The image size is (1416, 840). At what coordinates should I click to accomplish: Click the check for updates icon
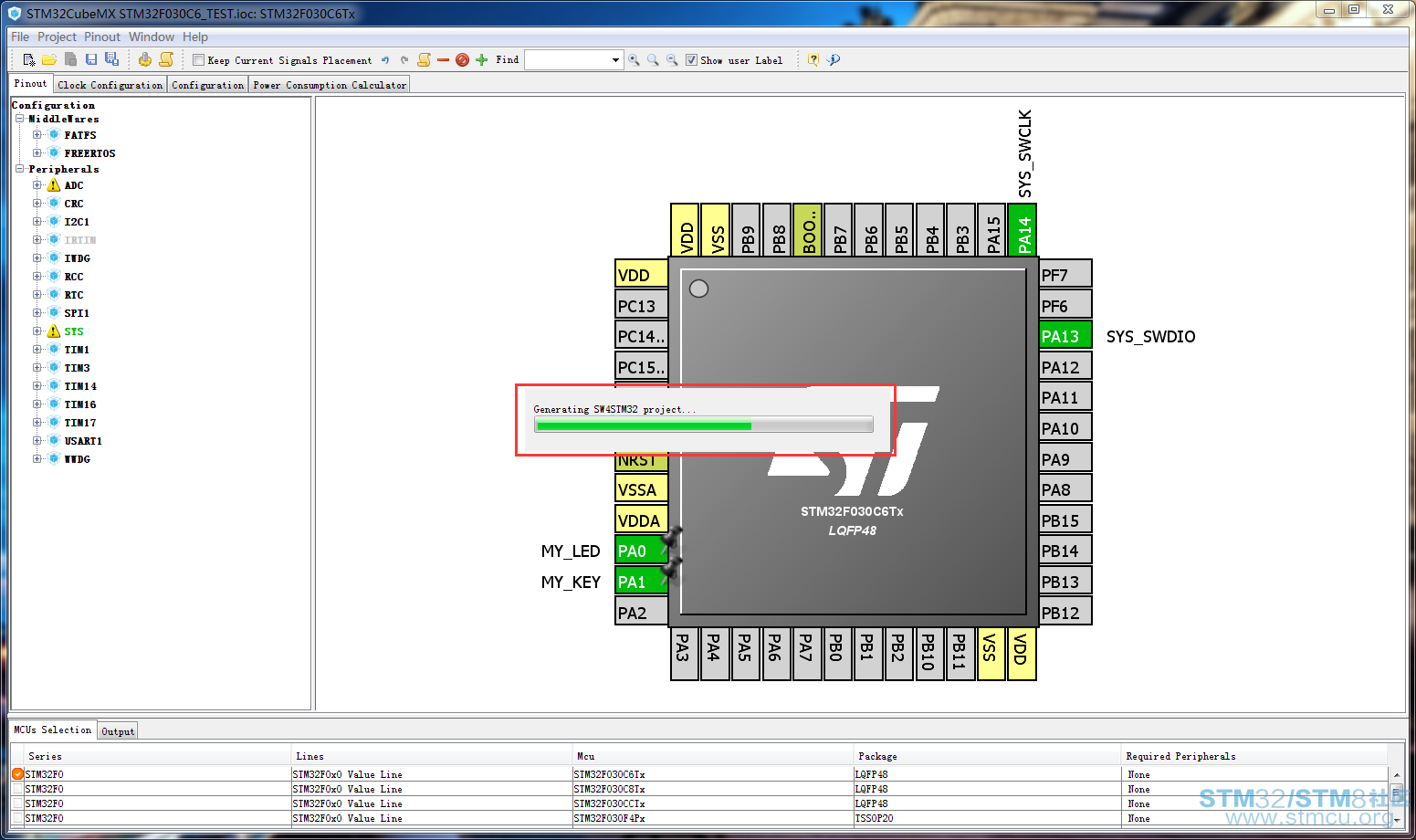coord(834,60)
